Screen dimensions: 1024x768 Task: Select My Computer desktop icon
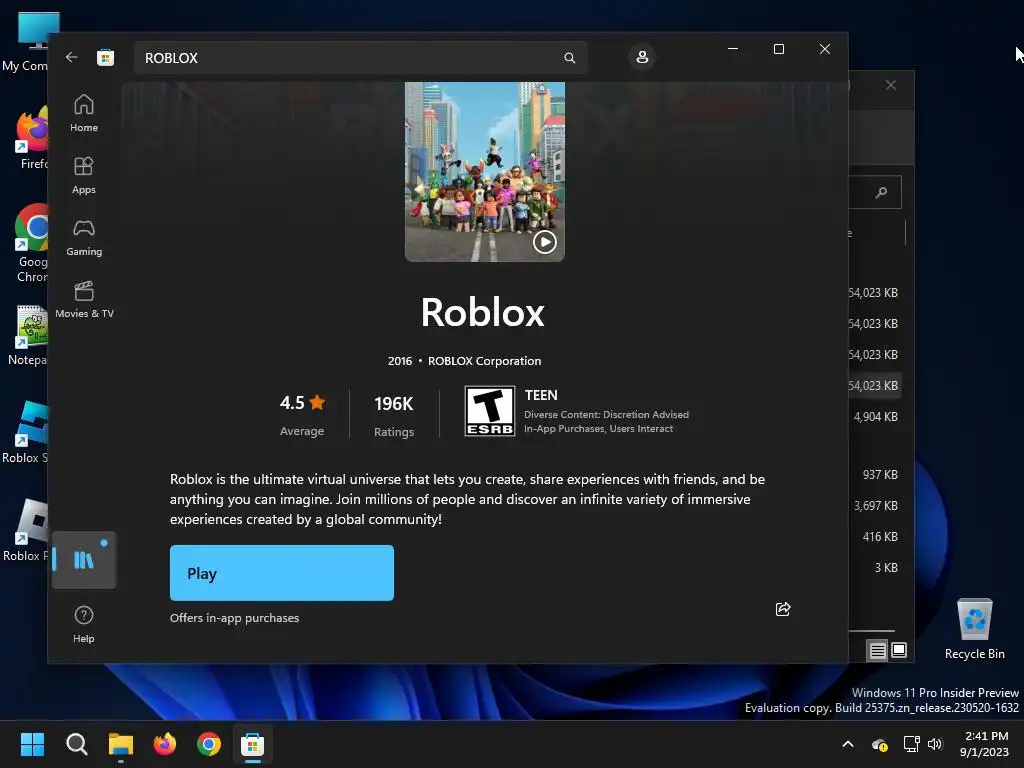25,42
